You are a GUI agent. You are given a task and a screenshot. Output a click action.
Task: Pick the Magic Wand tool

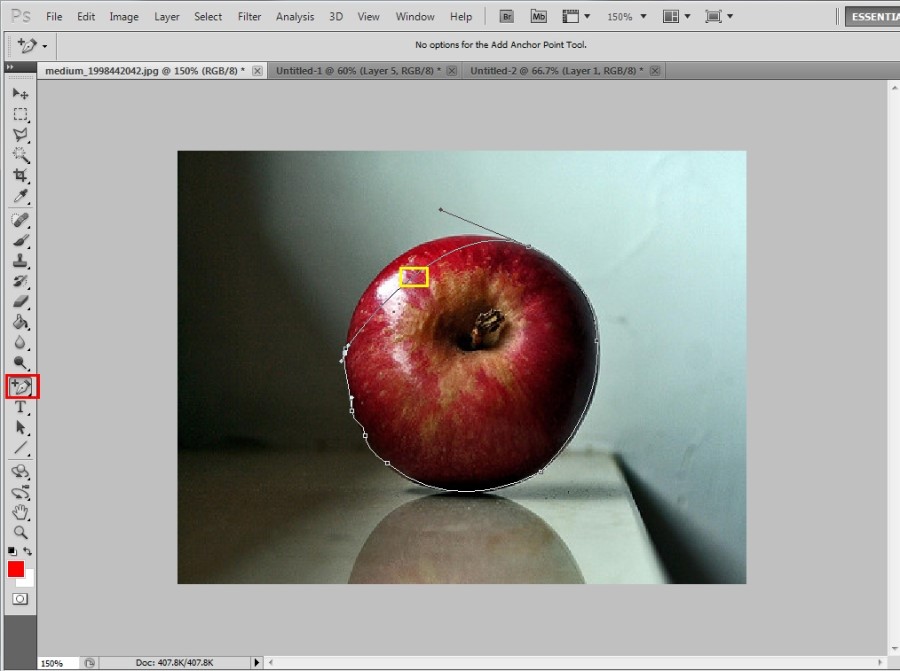tap(20, 155)
